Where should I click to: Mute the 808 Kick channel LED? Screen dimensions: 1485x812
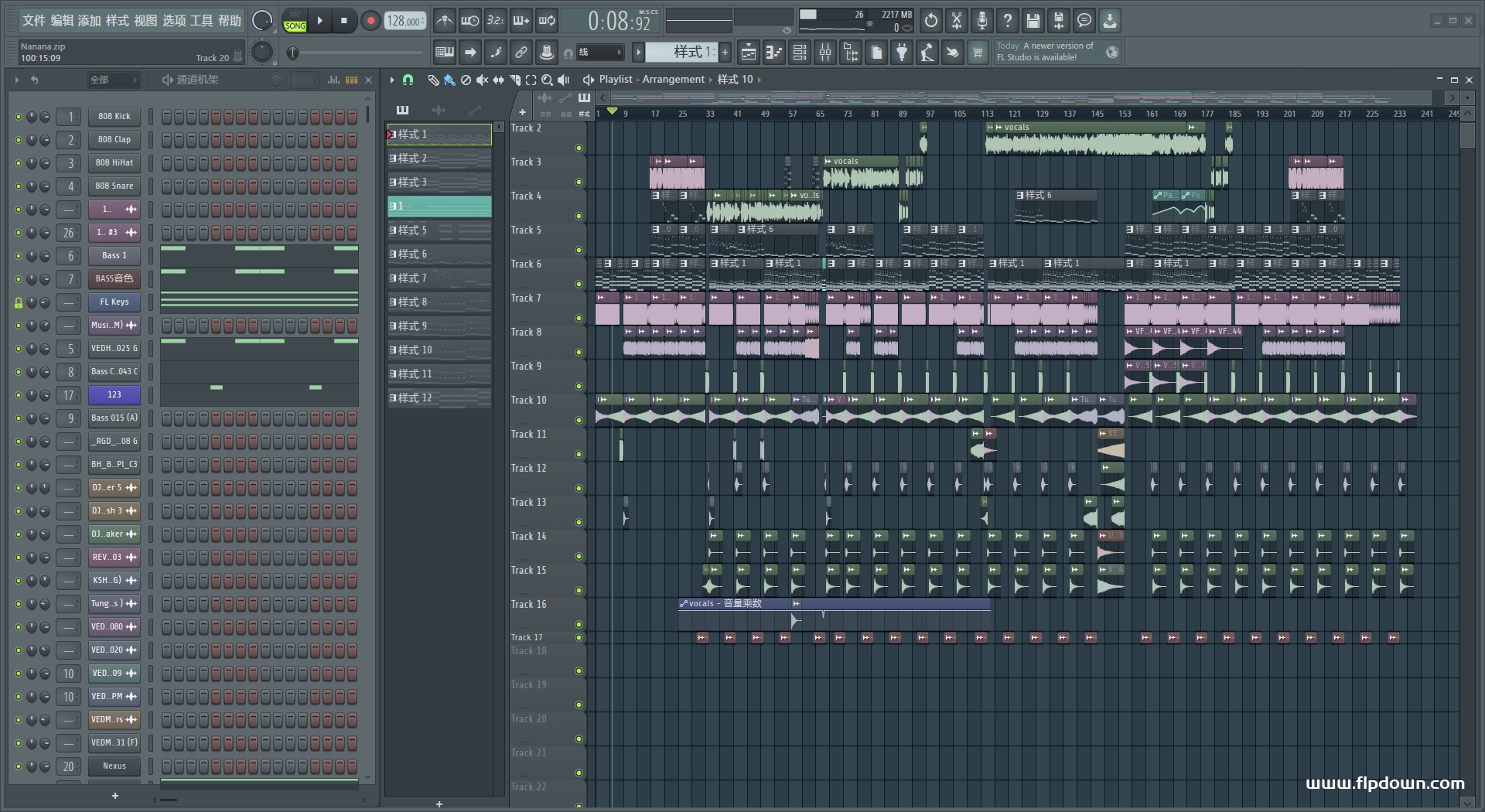click(x=19, y=117)
